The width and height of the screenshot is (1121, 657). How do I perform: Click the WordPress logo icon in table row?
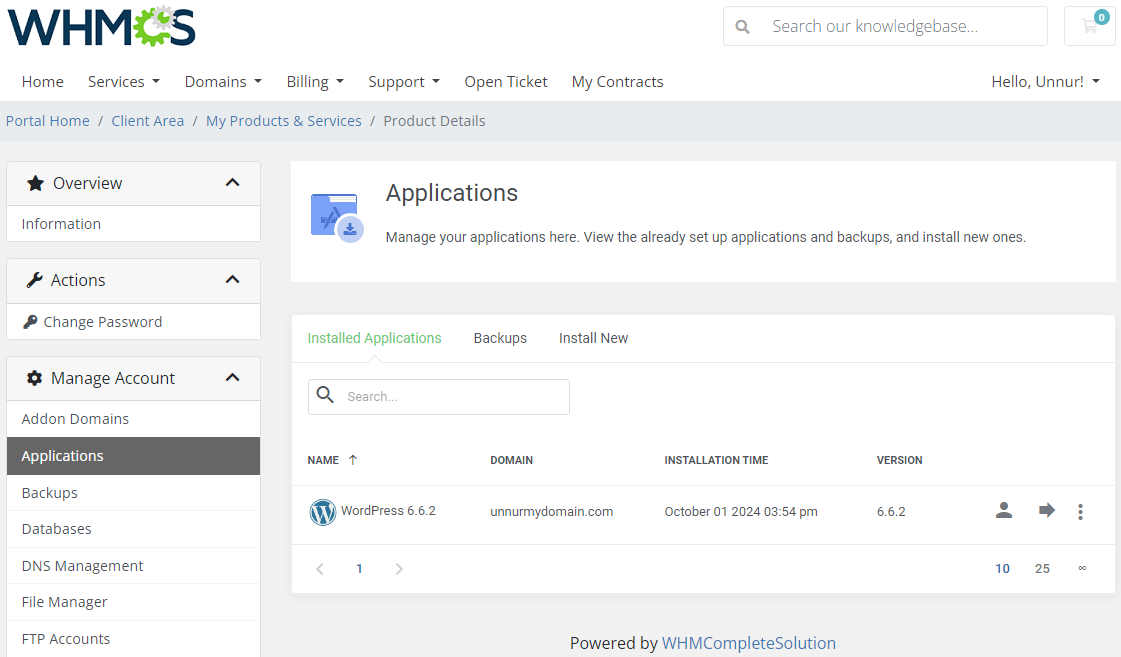point(322,512)
